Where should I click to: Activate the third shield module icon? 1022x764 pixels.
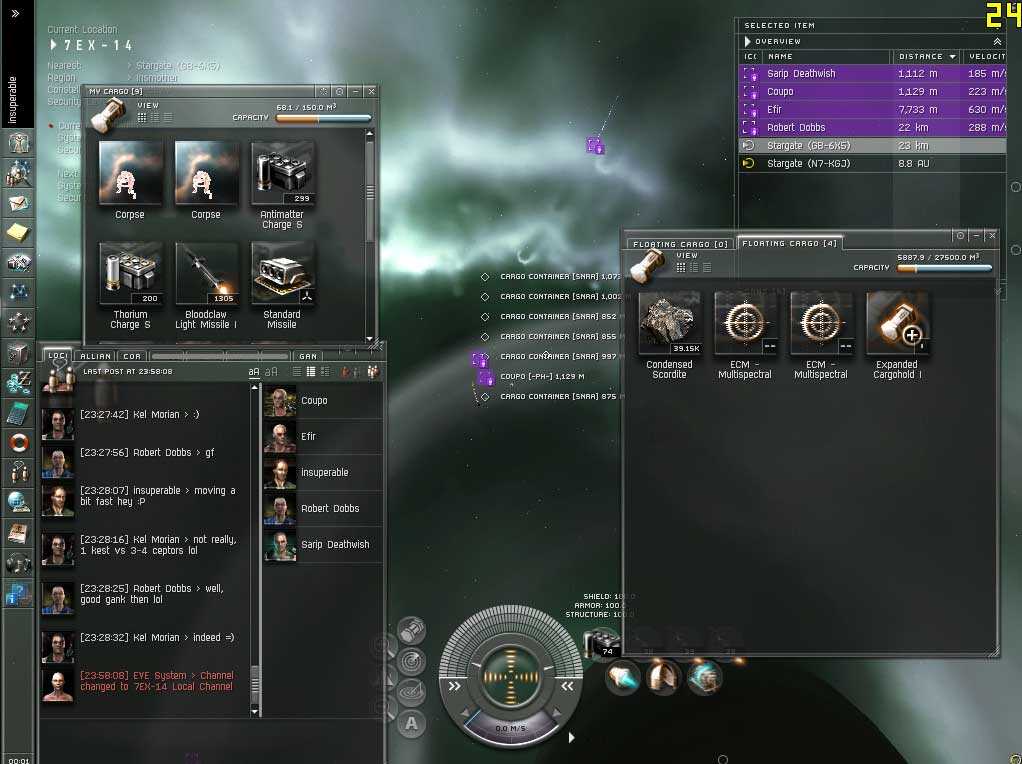coord(704,678)
